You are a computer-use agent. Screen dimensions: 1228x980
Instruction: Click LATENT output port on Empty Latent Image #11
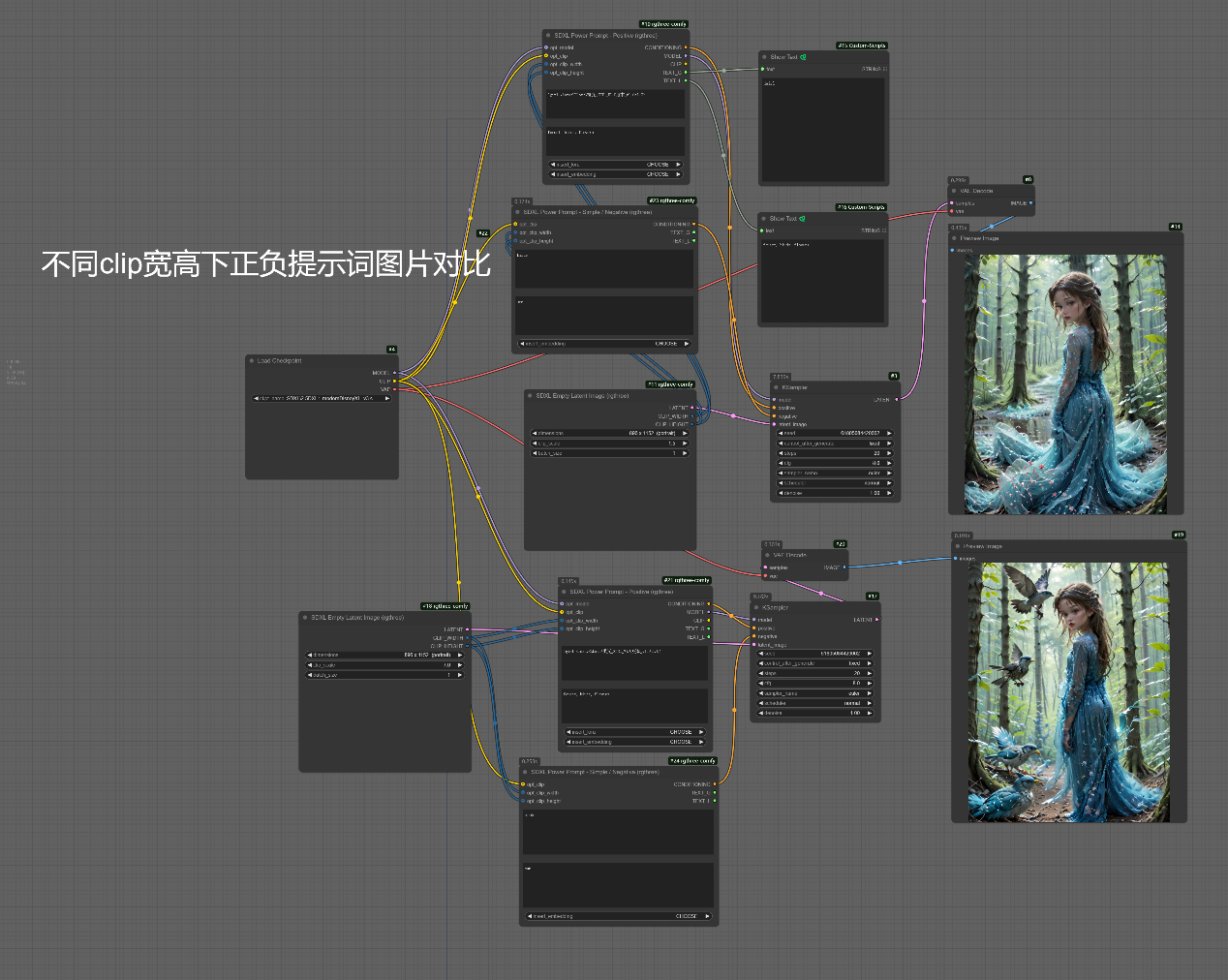(x=692, y=408)
